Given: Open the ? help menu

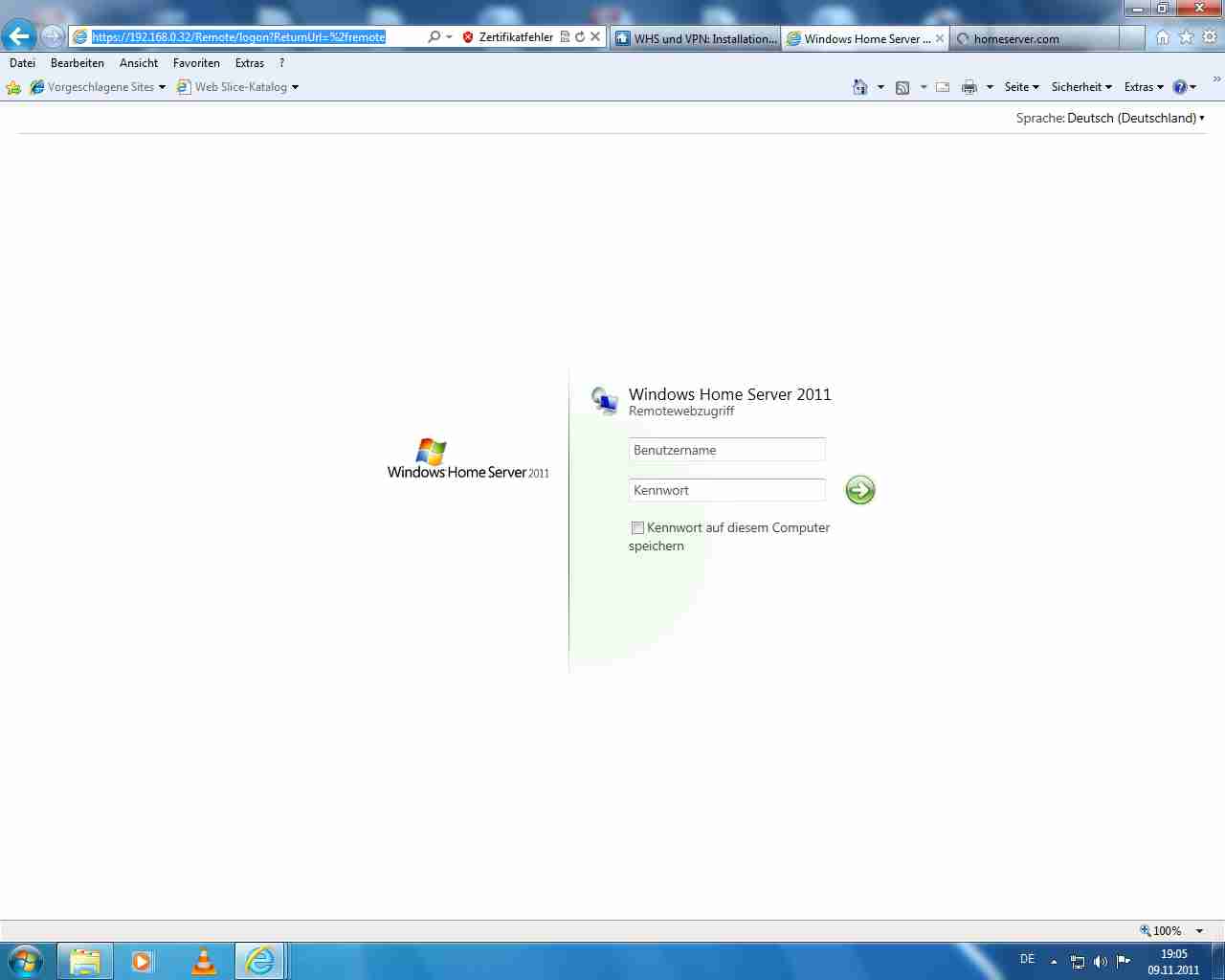Looking at the screenshot, I should tap(281, 63).
